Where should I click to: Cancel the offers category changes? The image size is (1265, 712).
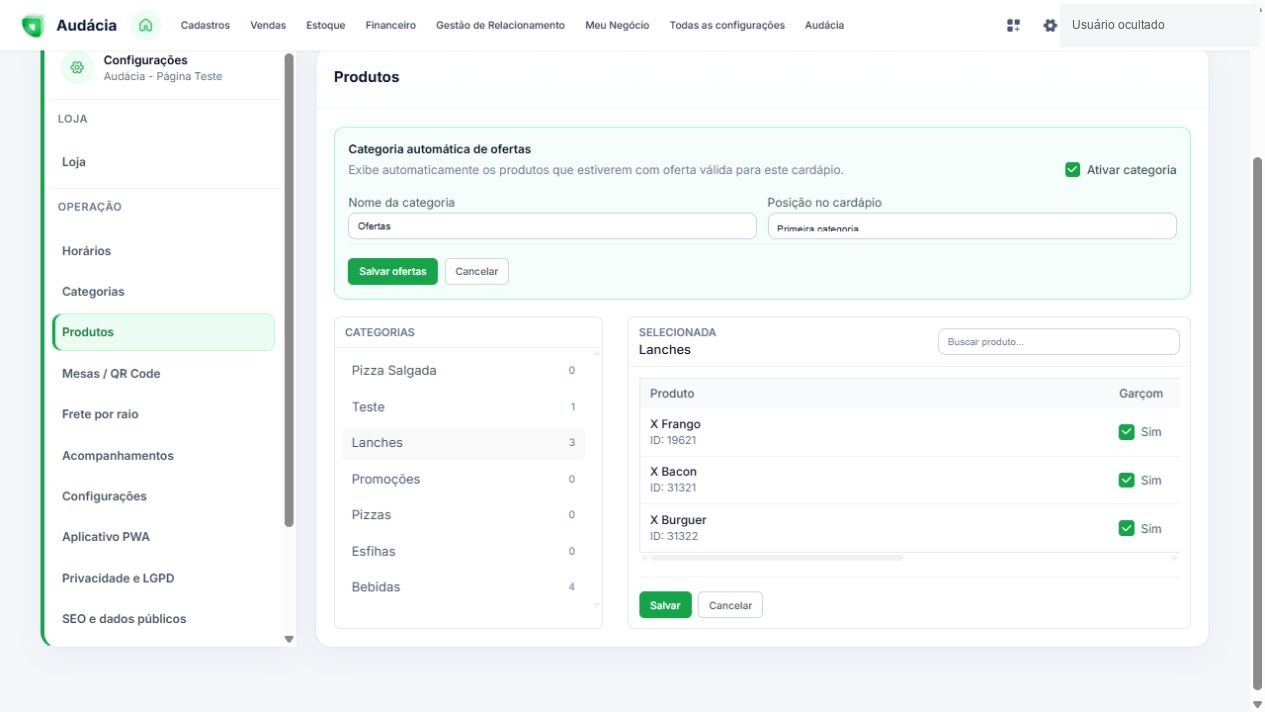(x=477, y=272)
